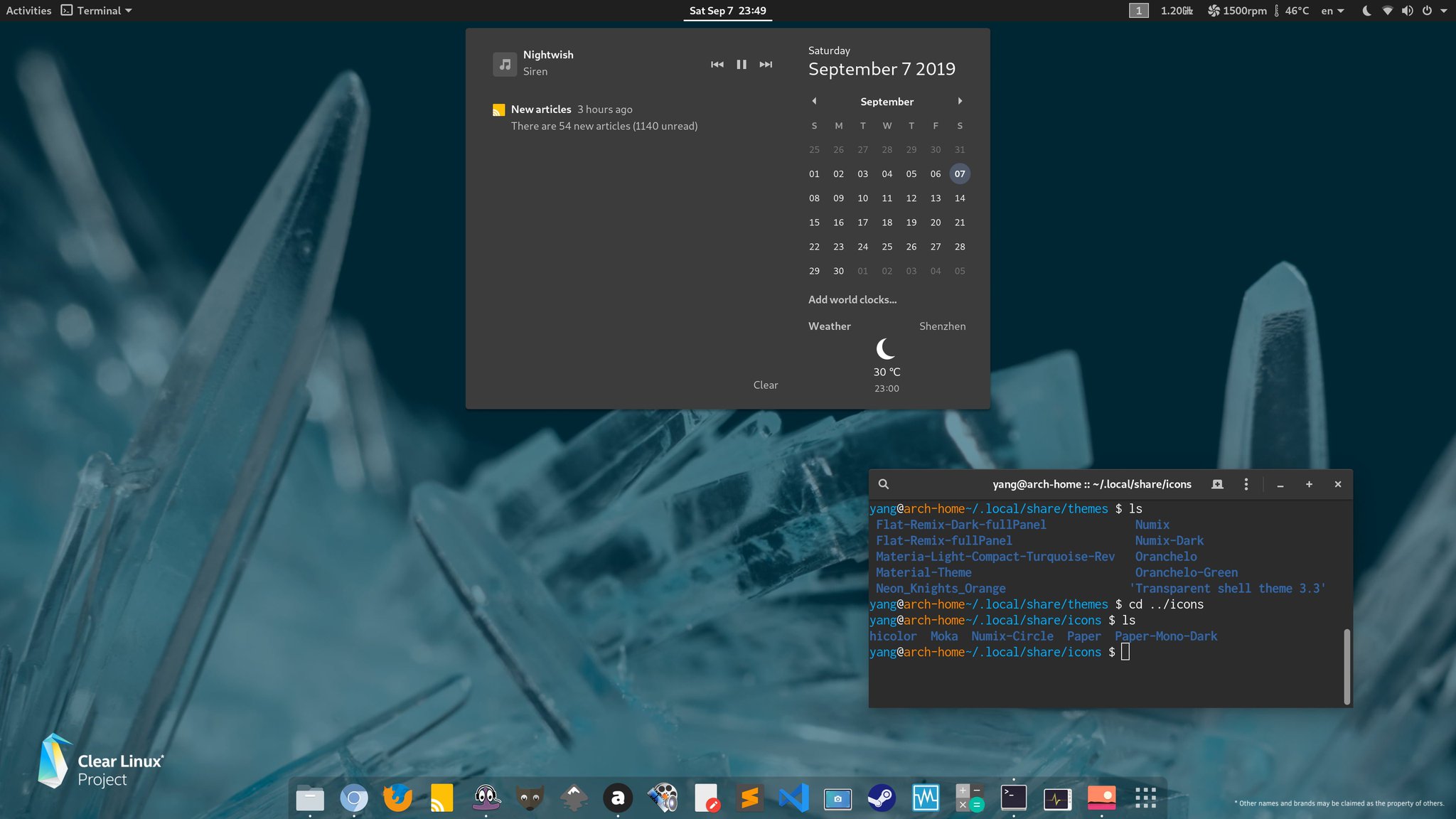This screenshot has width=1456, height=819.
Task: Open search in the terminal header bar
Action: 883,484
